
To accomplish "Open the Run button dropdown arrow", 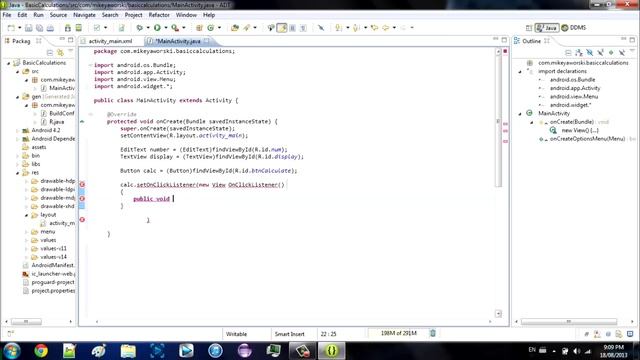I will point(166,28).
